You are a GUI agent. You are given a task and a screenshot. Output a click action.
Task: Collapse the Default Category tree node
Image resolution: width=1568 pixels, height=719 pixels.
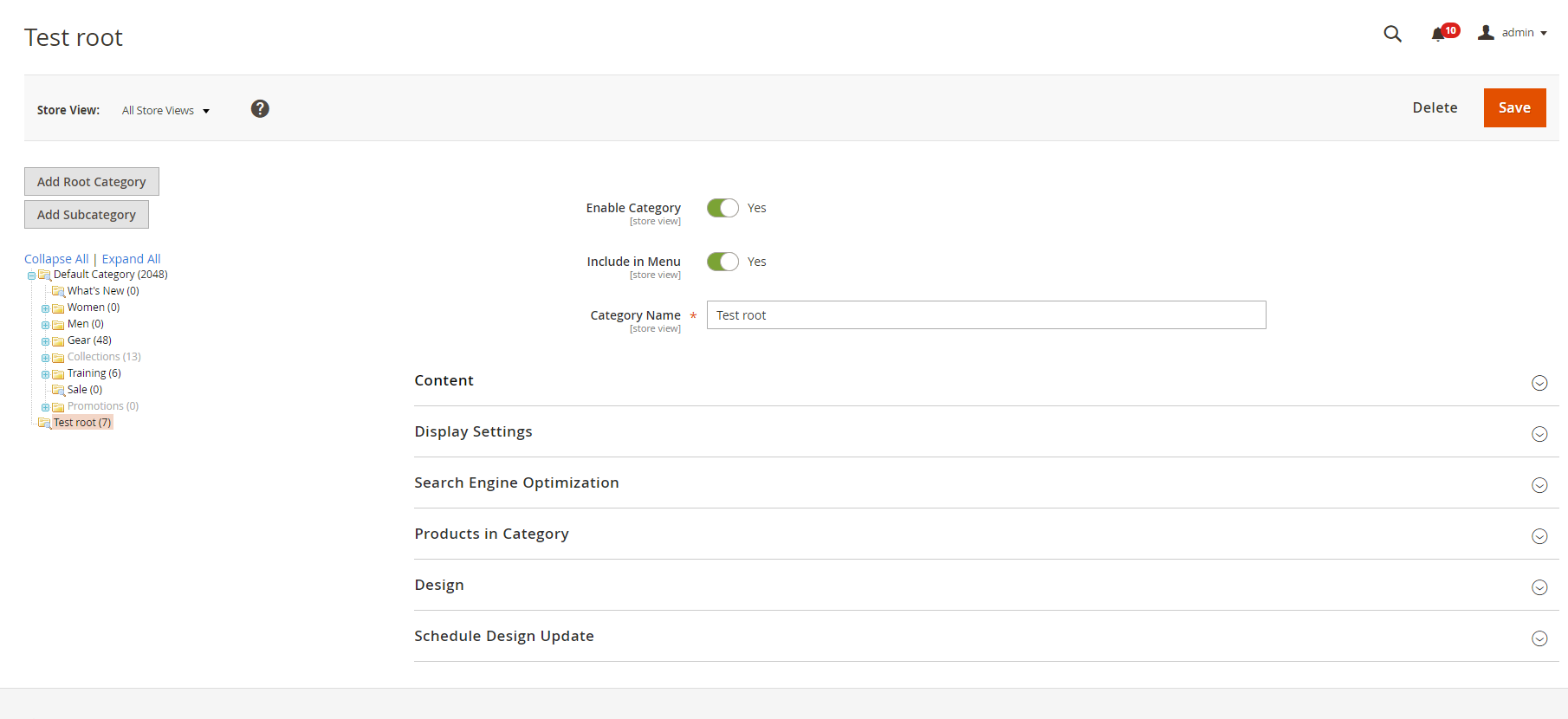(x=31, y=275)
